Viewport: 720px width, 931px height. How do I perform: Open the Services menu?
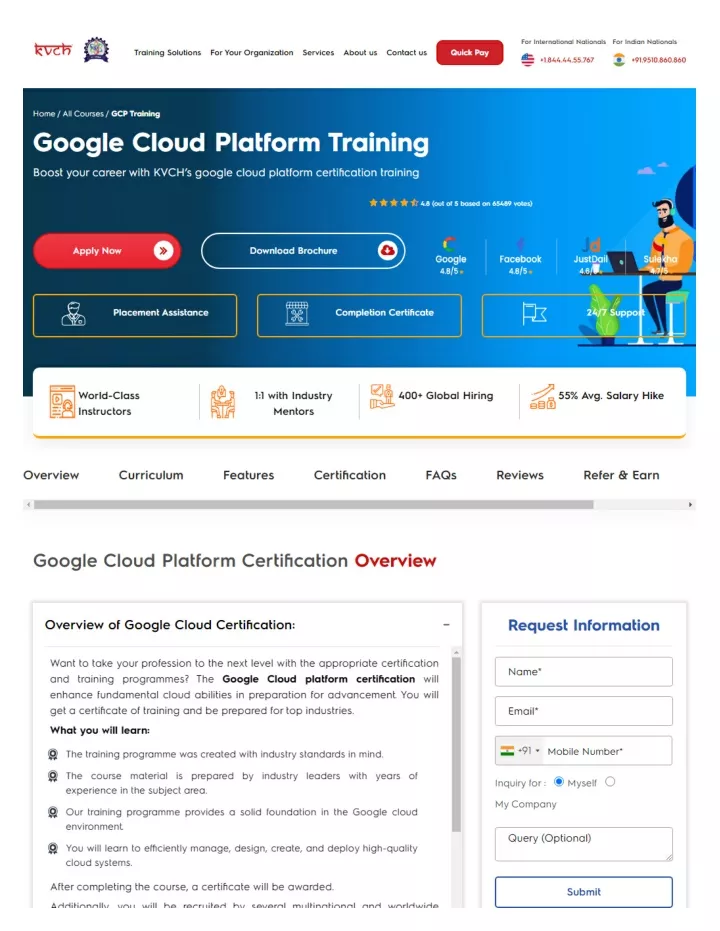pyautogui.click(x=318, y=53)
